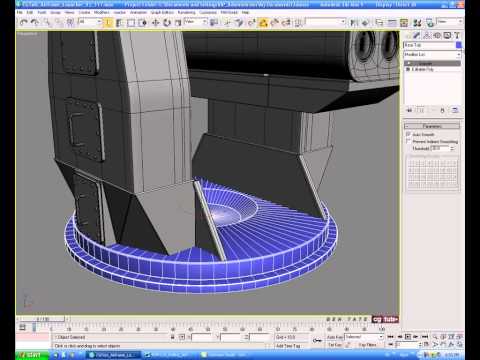Click Add Time Tag

point(288,346)
